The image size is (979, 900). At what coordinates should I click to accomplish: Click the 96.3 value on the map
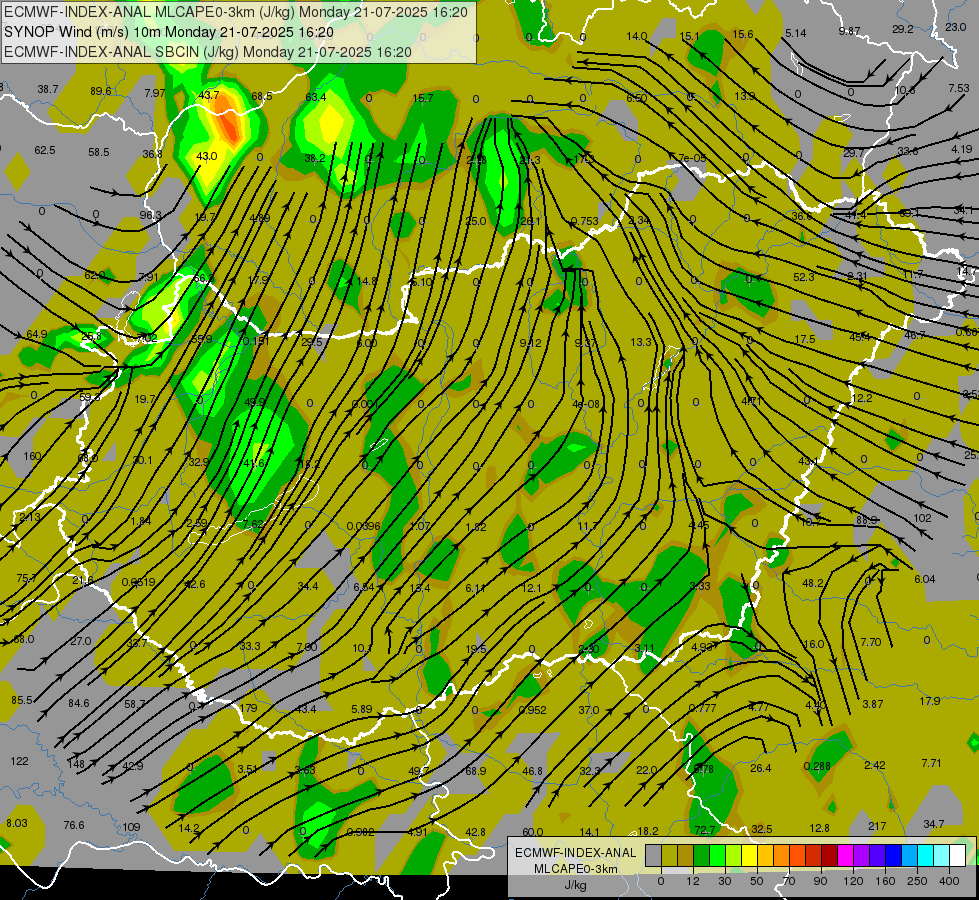coord(150,215)
